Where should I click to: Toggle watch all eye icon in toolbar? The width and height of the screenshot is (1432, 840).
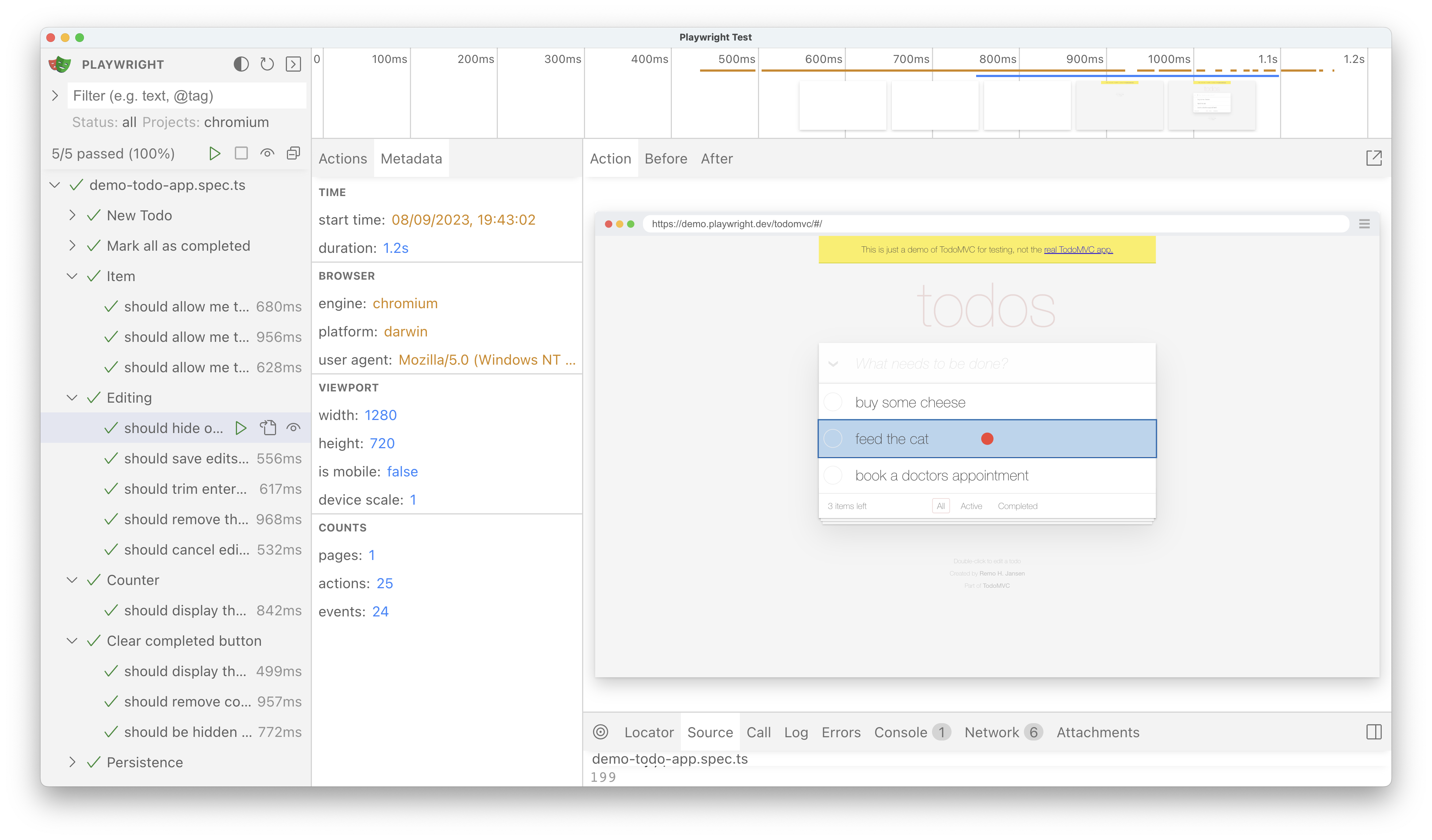267,153
